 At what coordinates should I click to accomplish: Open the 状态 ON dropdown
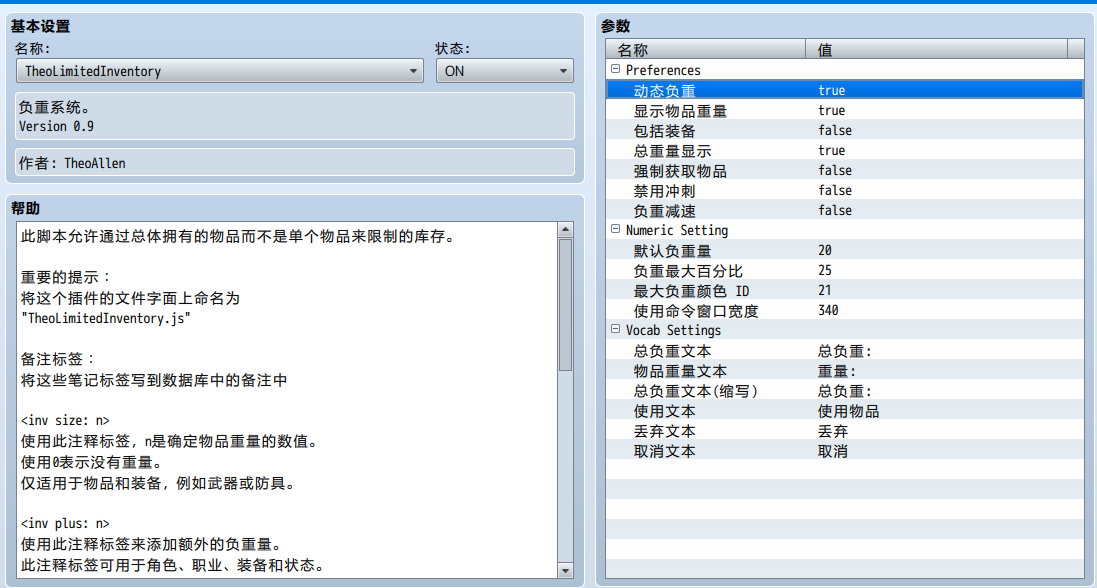click(504, 71)
